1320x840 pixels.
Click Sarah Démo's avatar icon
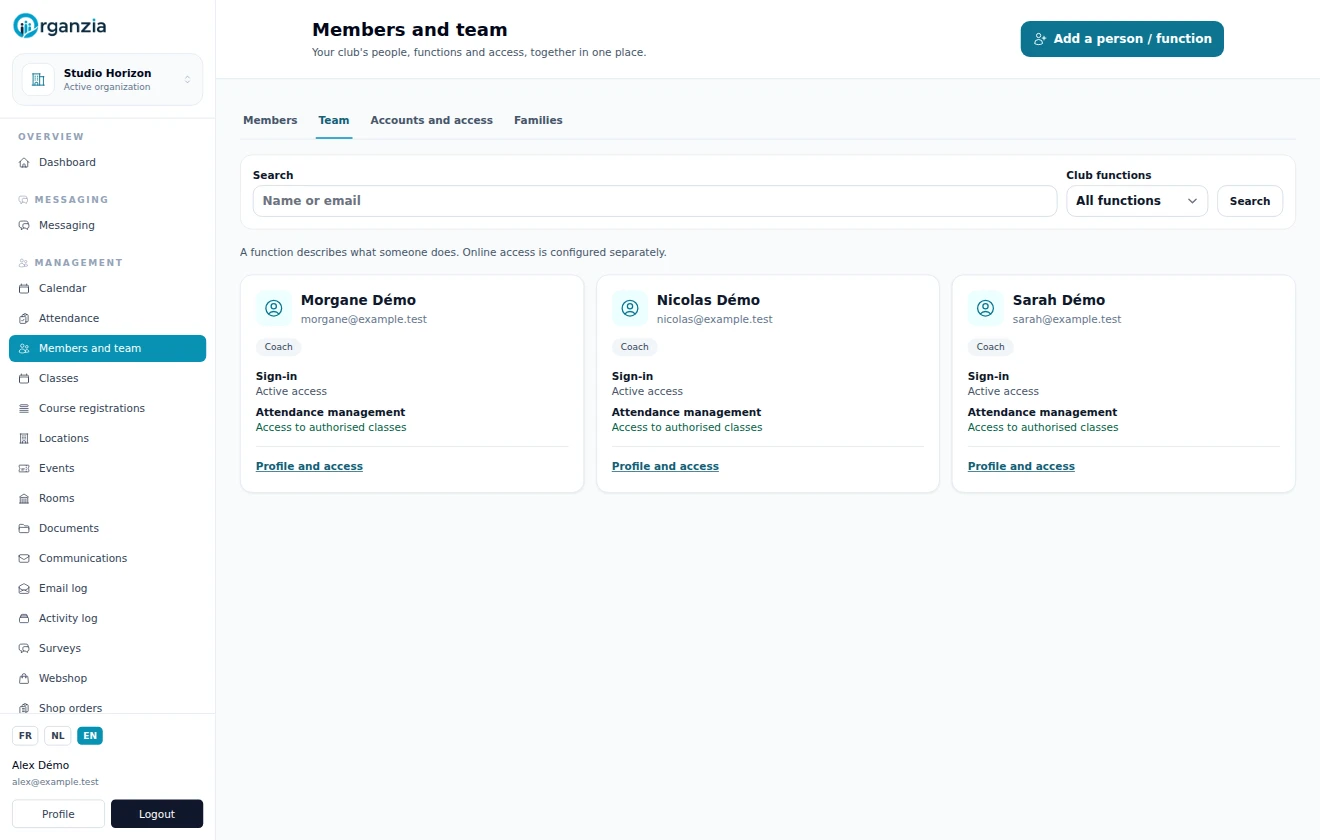986,309
